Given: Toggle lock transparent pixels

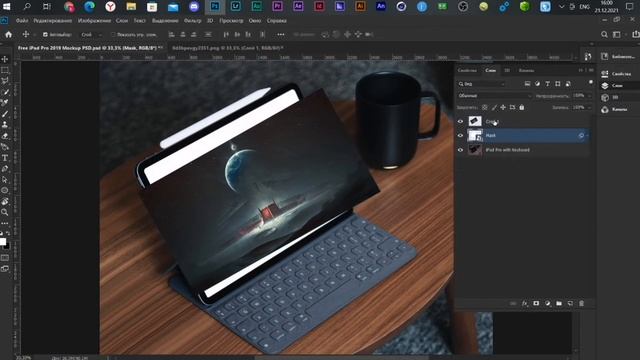Looking at the screenshot, I should [x=484, y=107].
